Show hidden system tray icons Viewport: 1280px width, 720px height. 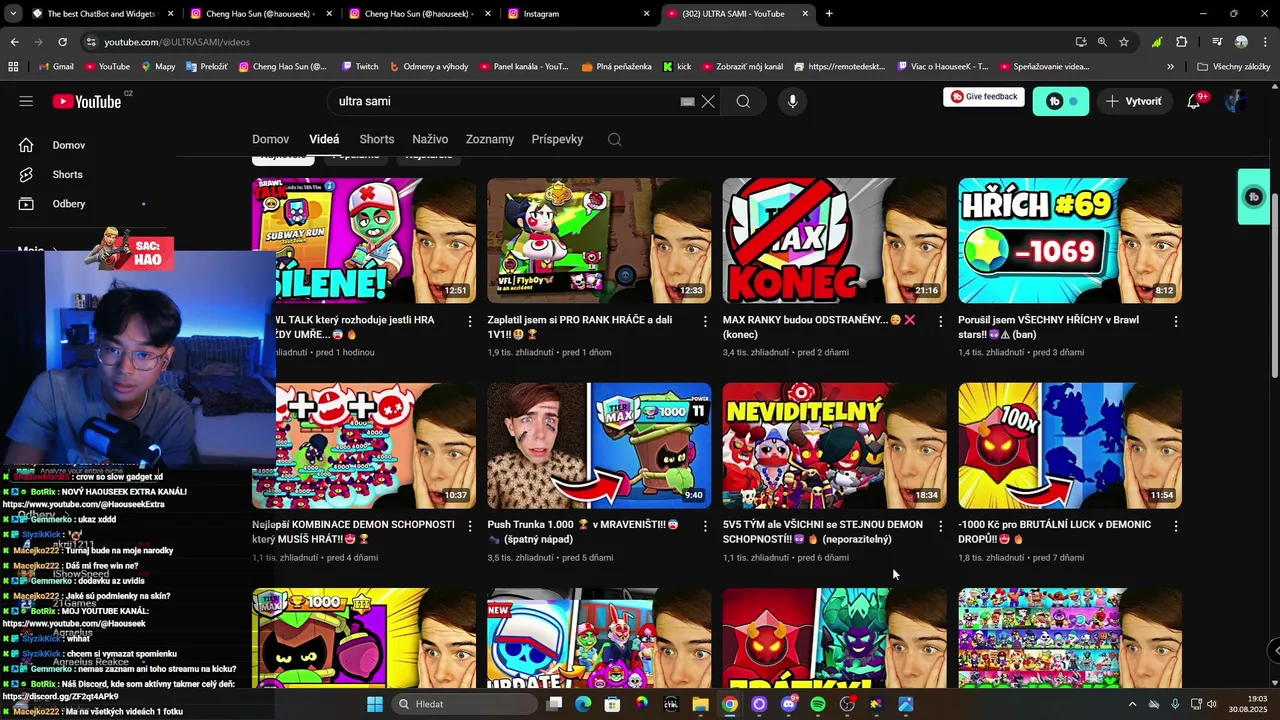tap(1132, 704)
